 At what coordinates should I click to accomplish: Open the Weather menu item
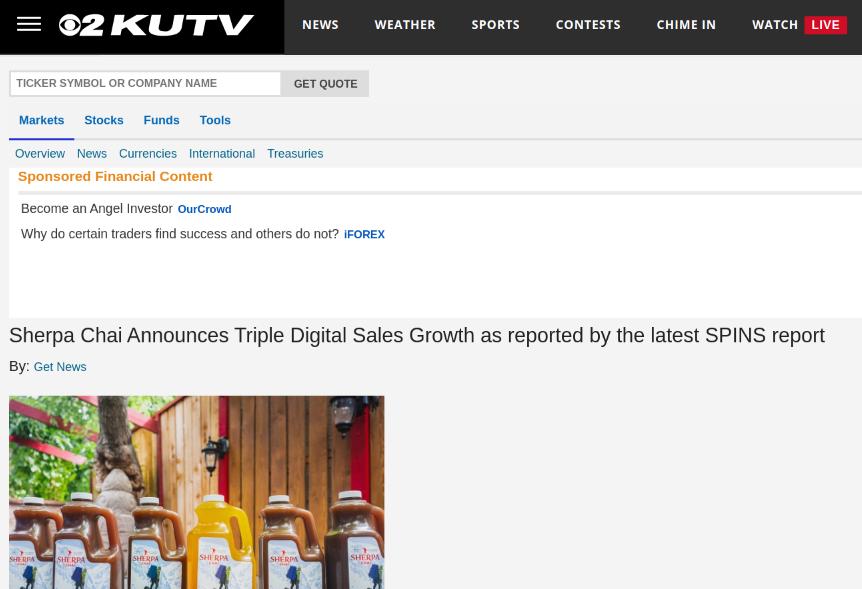coord(405,25)
